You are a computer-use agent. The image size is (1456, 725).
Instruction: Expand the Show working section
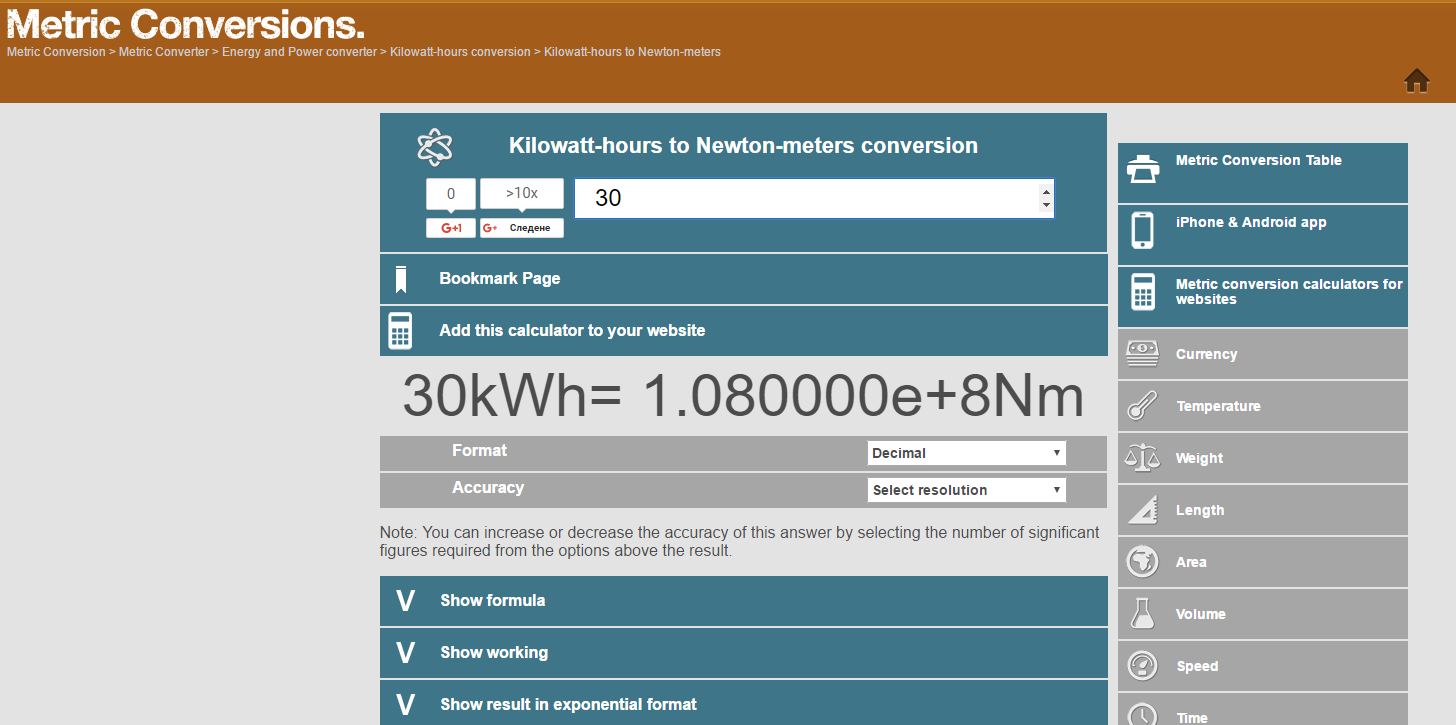click(744, 652)
